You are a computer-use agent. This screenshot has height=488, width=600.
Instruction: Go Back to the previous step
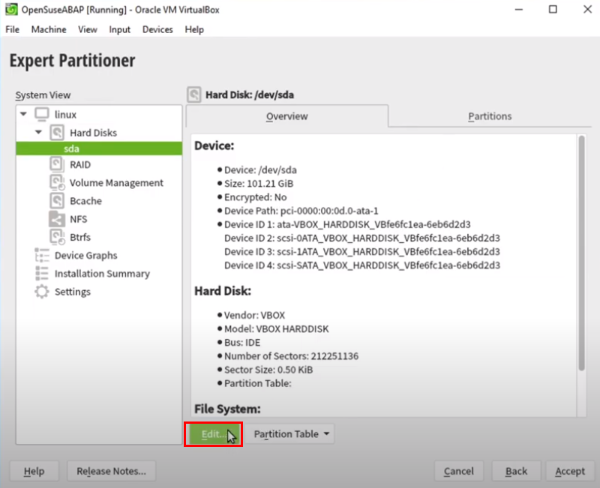(516, 471)
